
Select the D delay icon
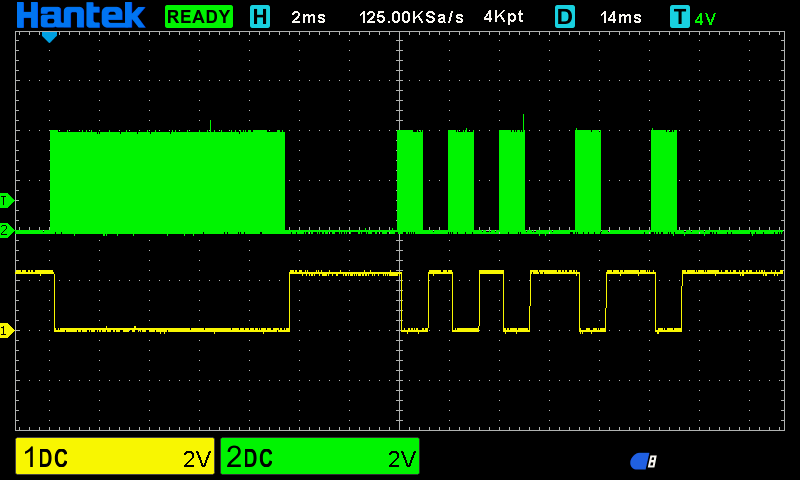(x=565, y=17)
